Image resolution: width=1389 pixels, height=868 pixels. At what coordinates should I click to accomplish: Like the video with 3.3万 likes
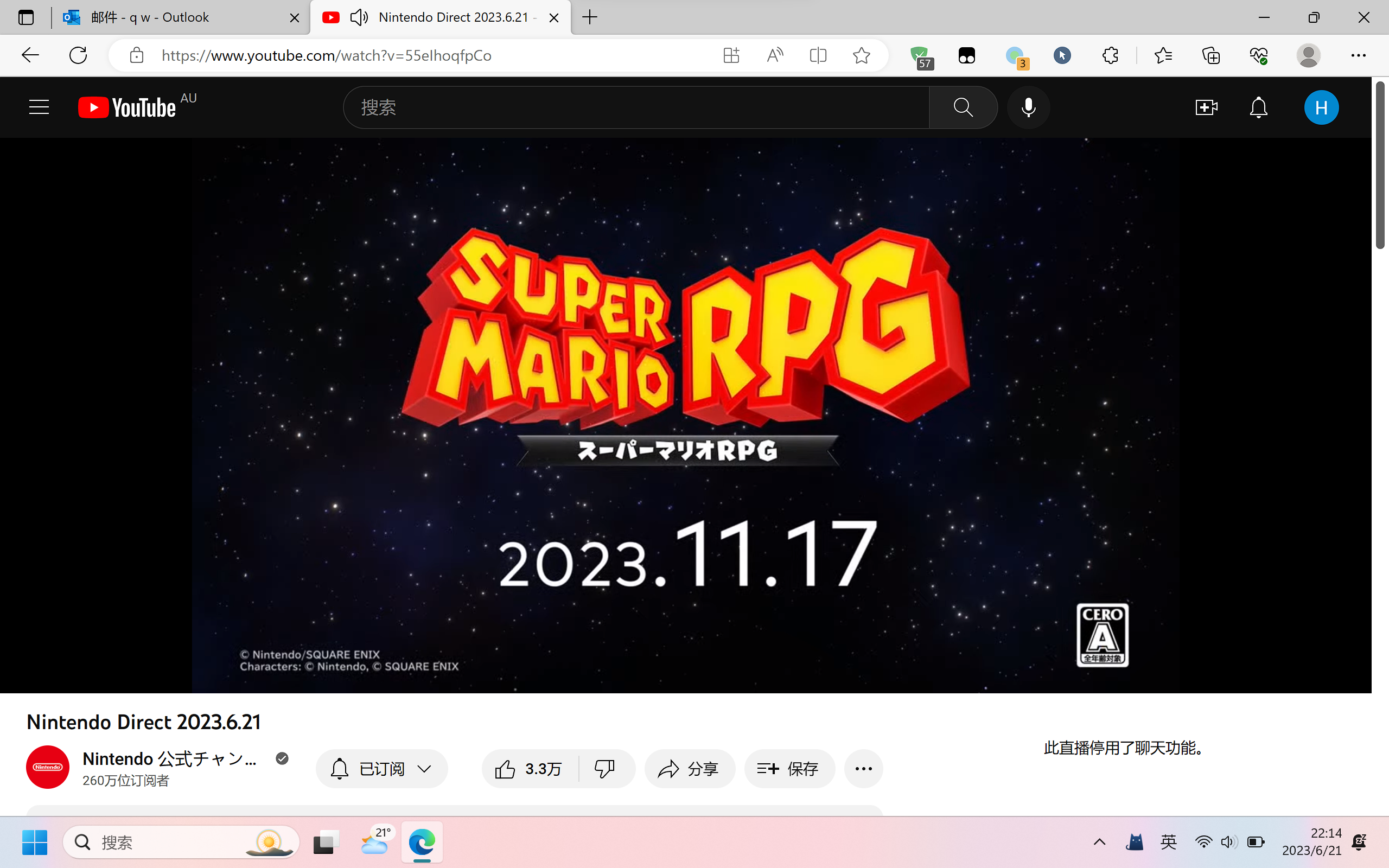point(530,769)
